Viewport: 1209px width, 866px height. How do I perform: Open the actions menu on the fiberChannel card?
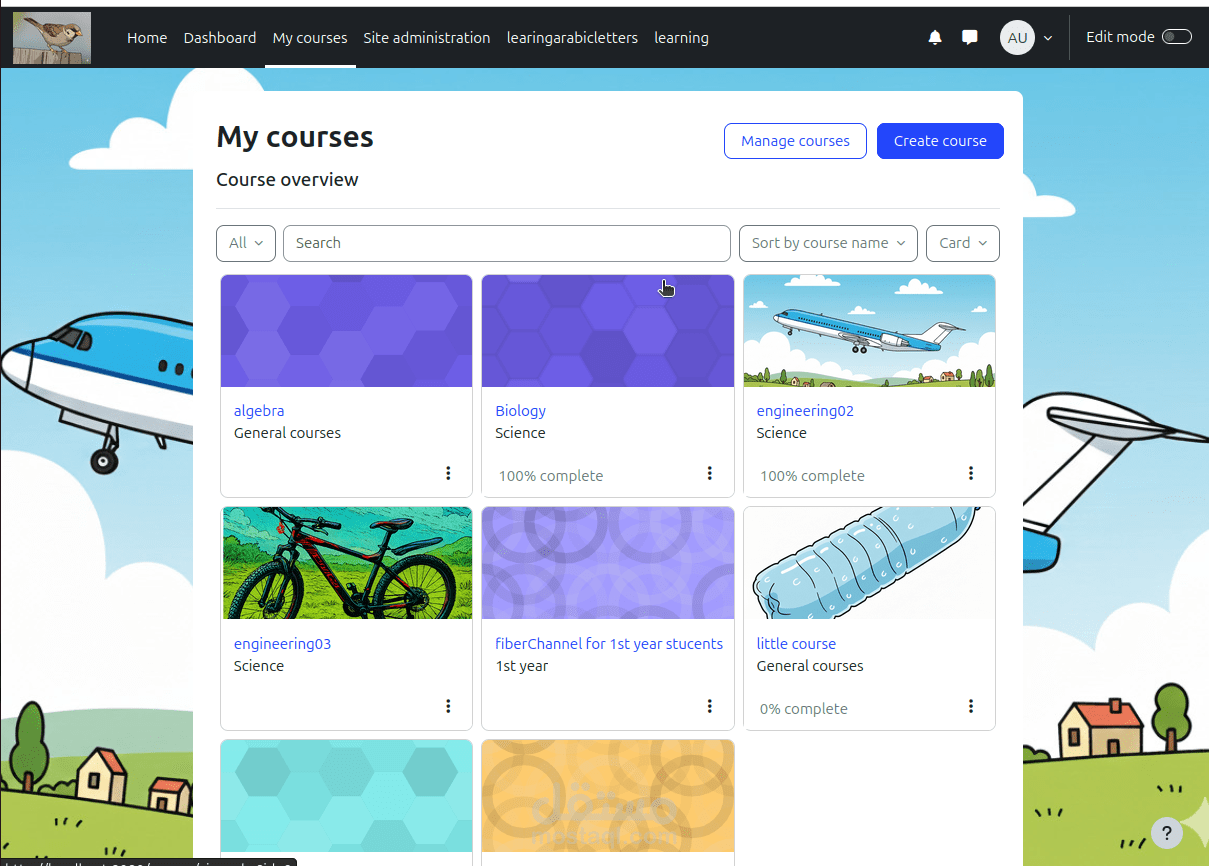(x=710, y=706)
